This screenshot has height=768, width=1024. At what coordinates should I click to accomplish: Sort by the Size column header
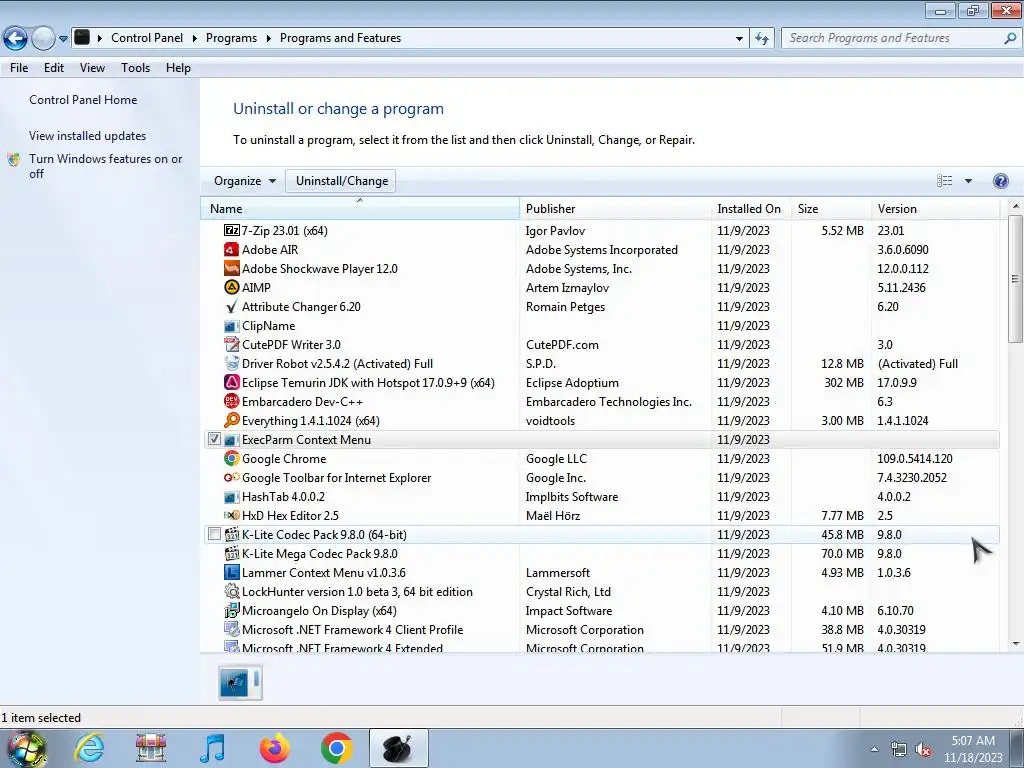tap(831, 208)
